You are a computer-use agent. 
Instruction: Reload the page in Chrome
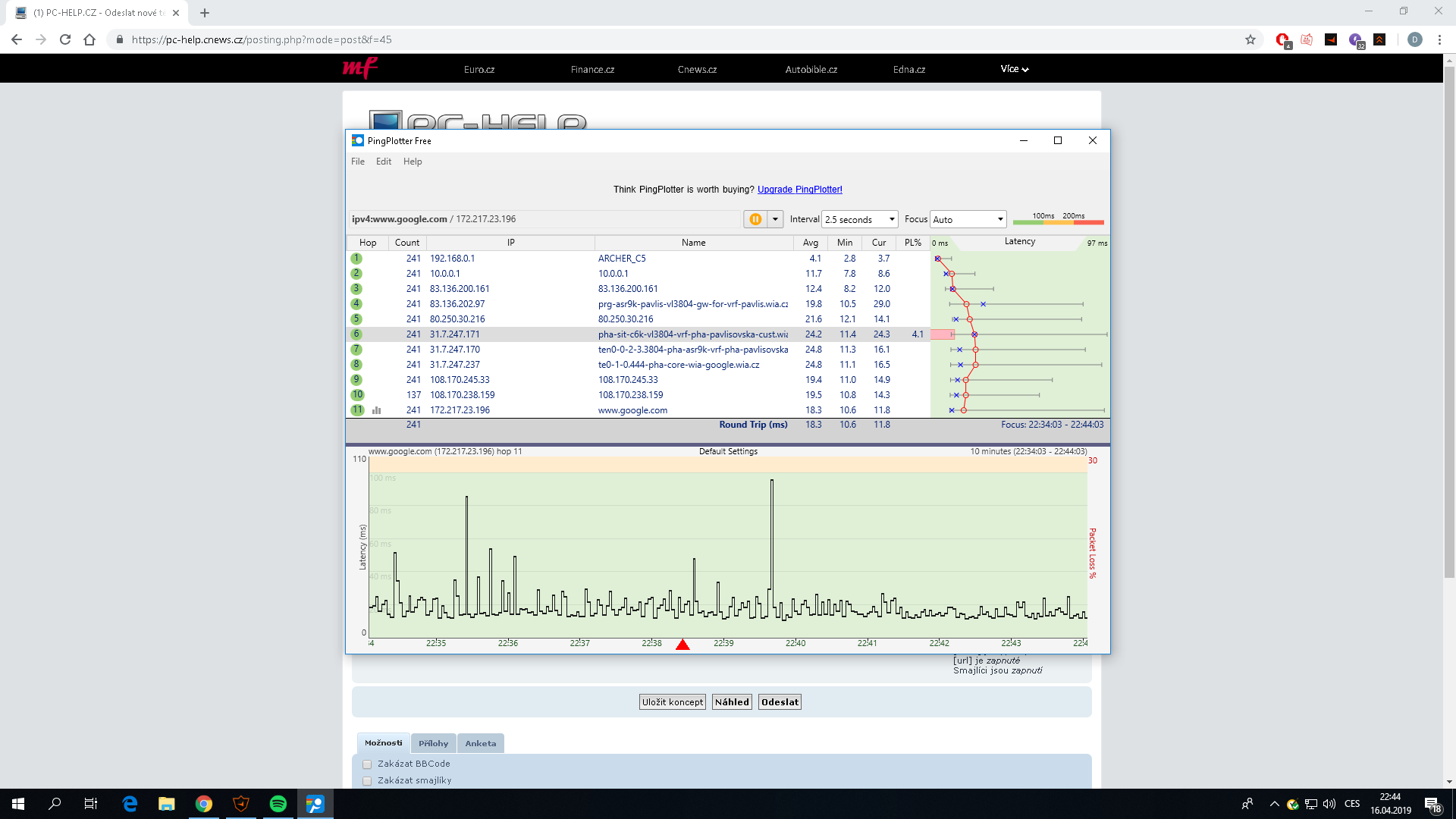(65, 39)
